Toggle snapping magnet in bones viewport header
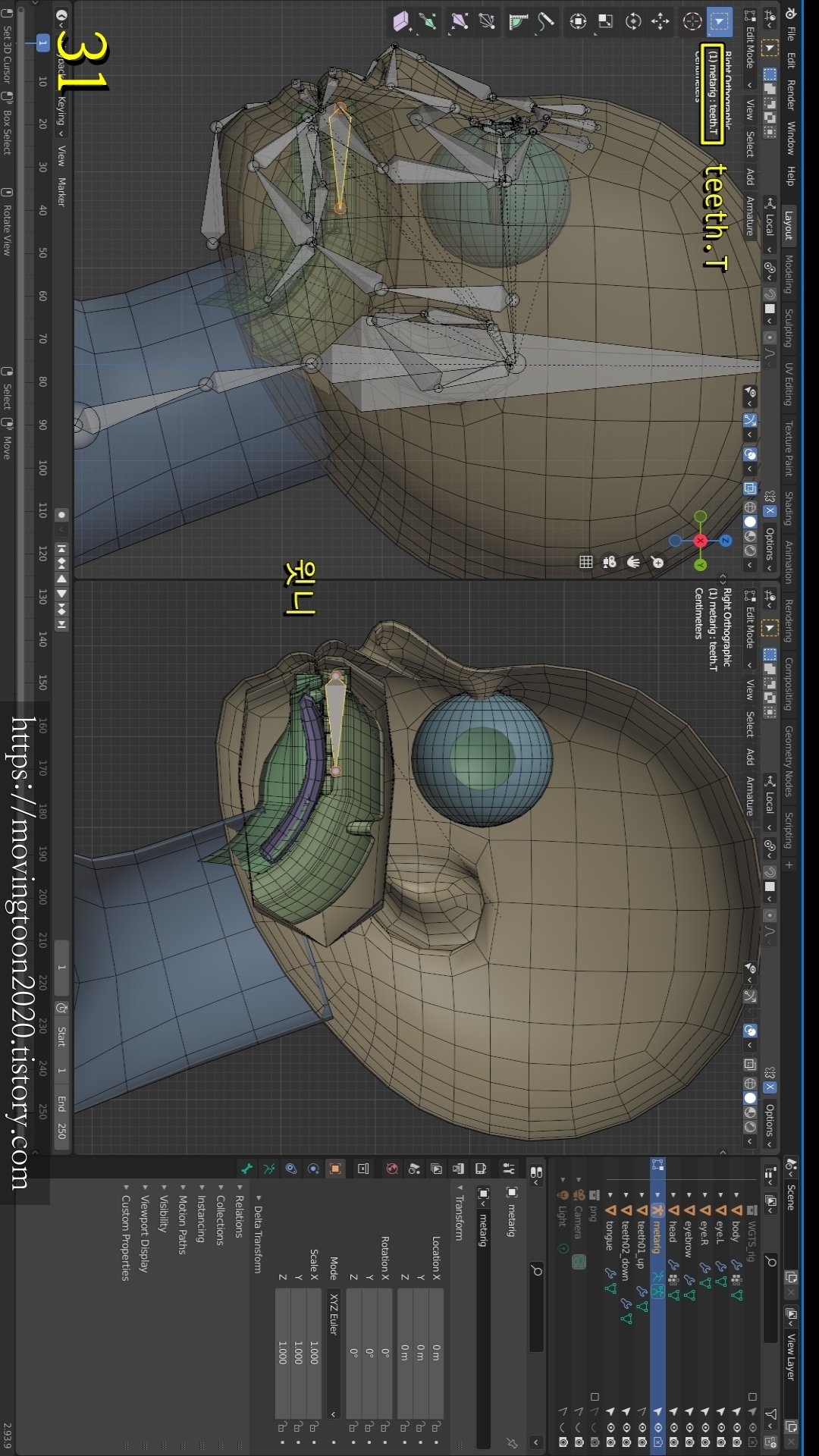Image resolution: width=819 pixels, height=1456 pixels. (x=770, y=294)
